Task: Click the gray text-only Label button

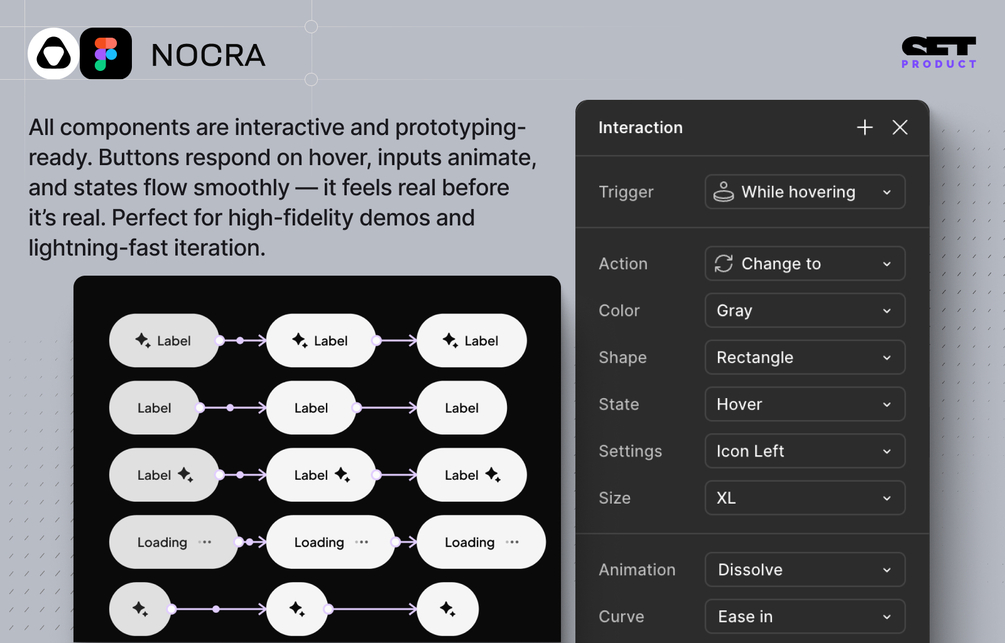Action: [154, 408]
